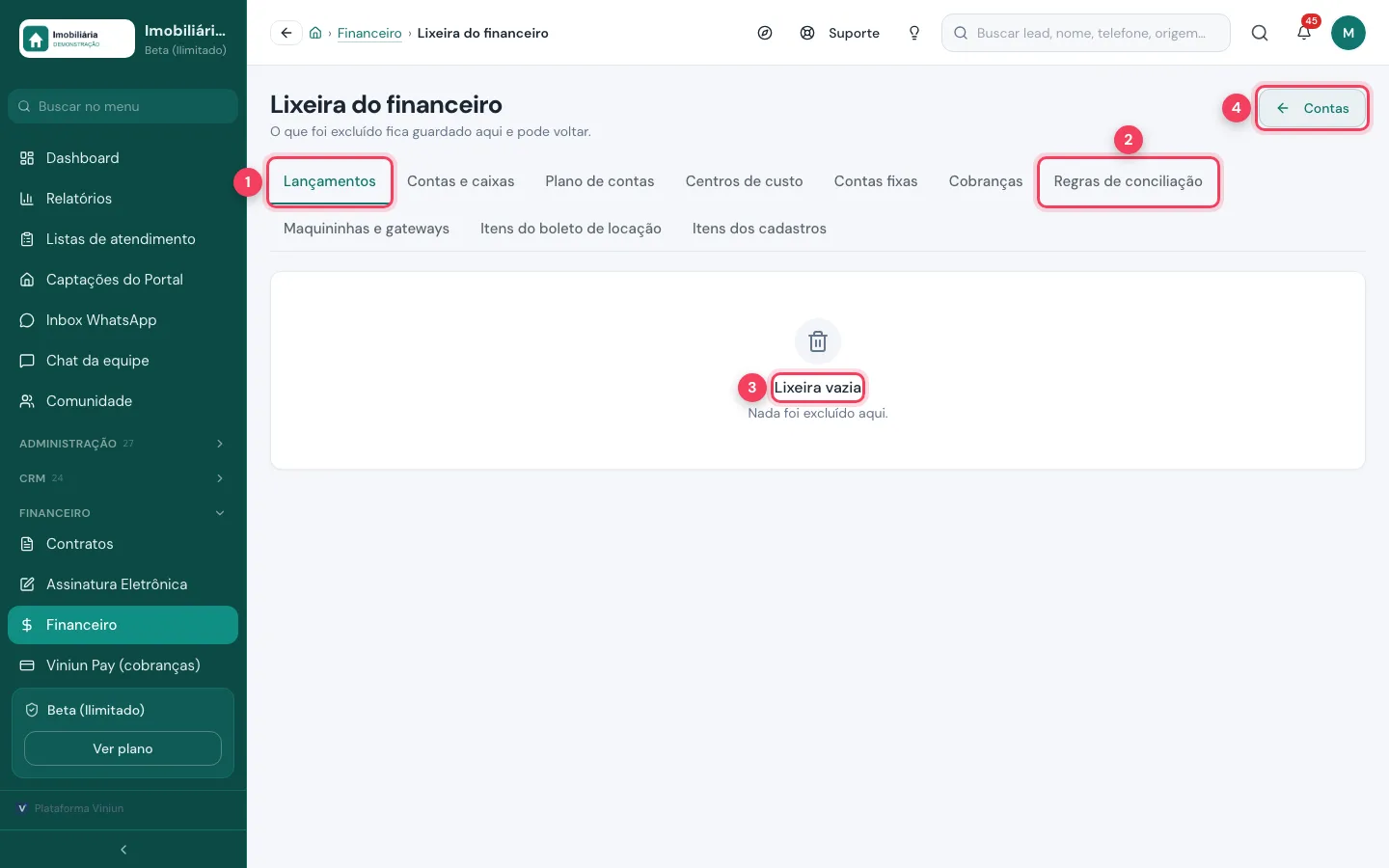Select Financeiro in the sidebar

pos(123,625)
